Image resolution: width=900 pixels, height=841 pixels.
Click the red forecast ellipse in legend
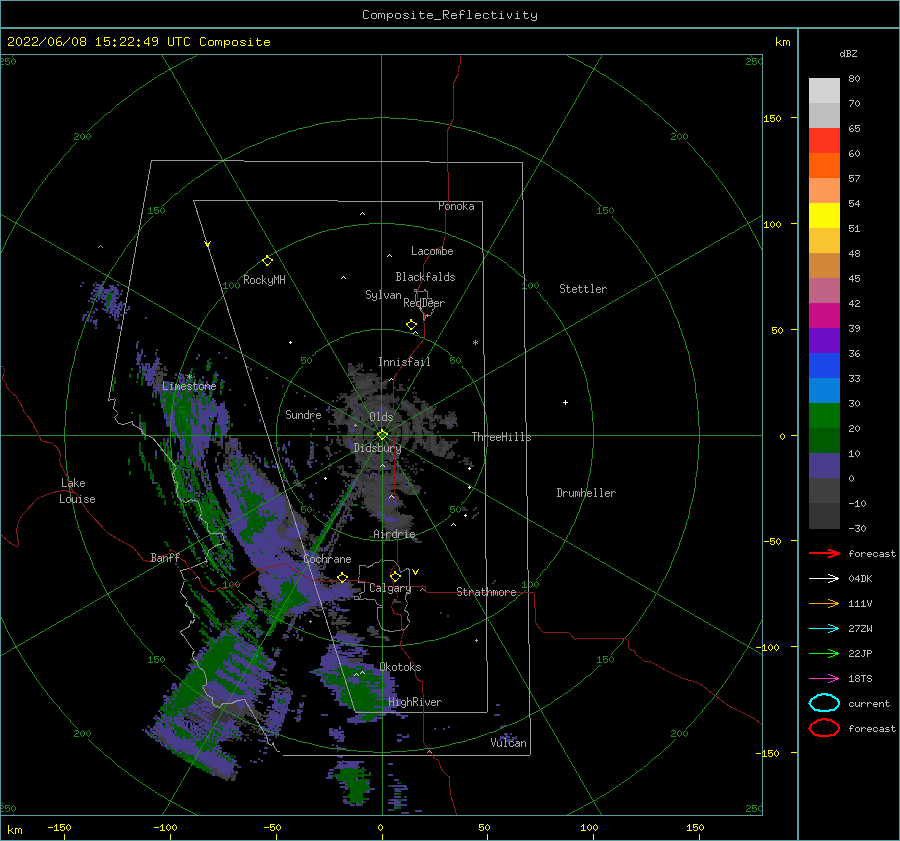click(824, 728)
